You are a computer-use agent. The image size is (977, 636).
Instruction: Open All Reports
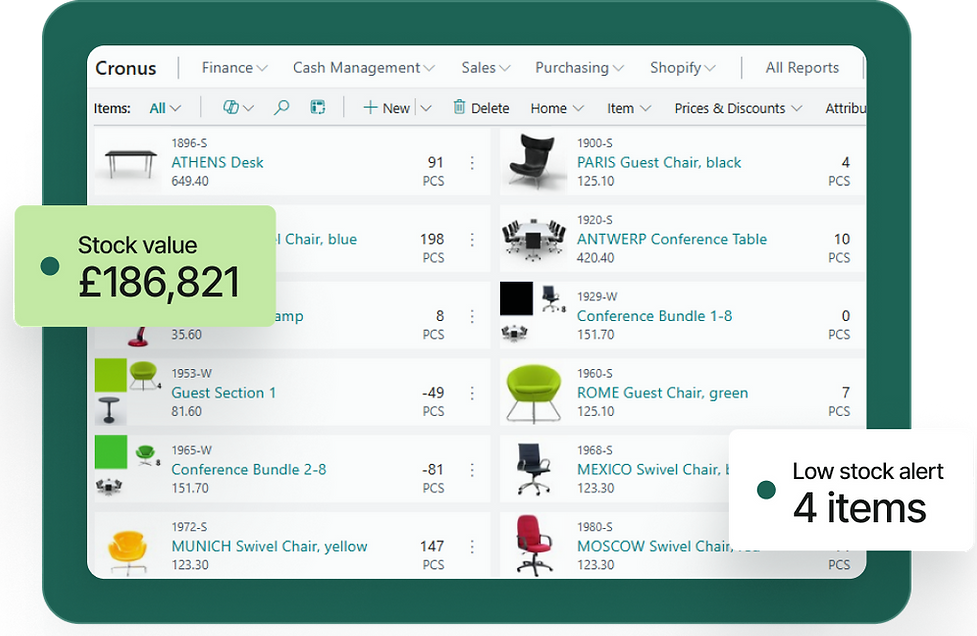802,67
